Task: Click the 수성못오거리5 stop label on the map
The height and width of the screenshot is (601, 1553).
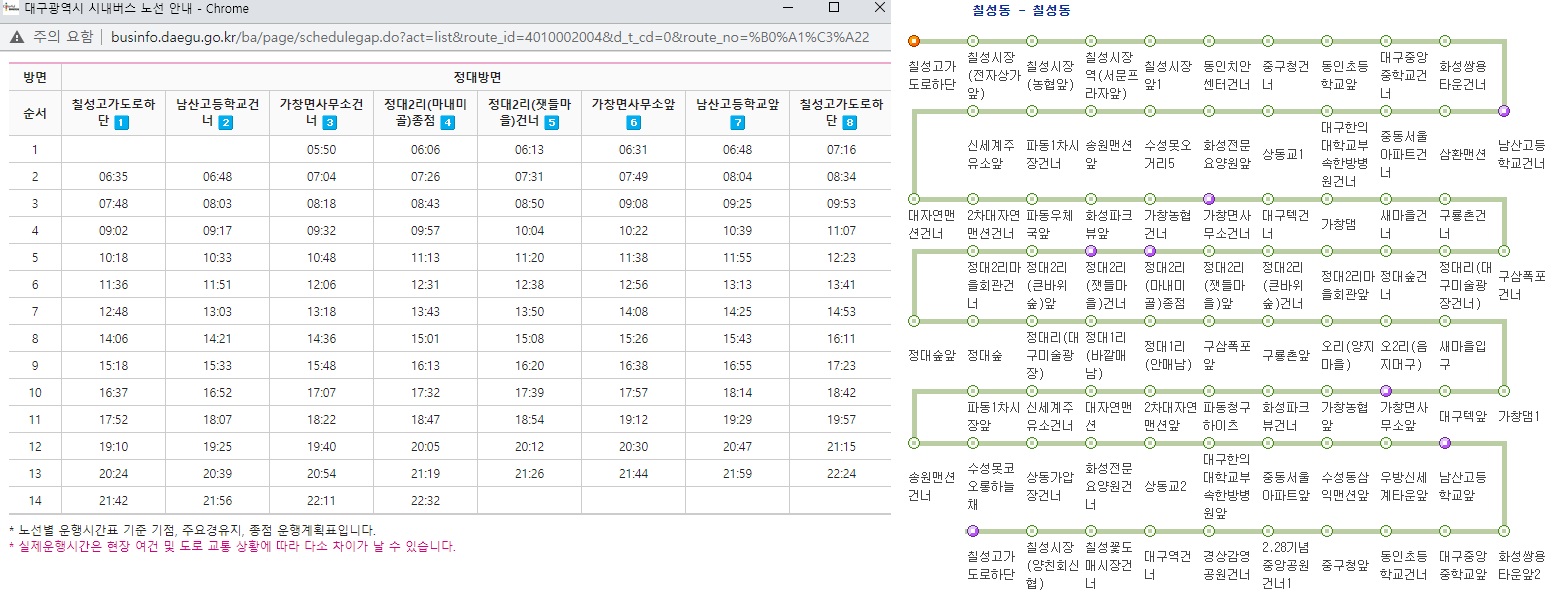Action: click(1169, 152)
